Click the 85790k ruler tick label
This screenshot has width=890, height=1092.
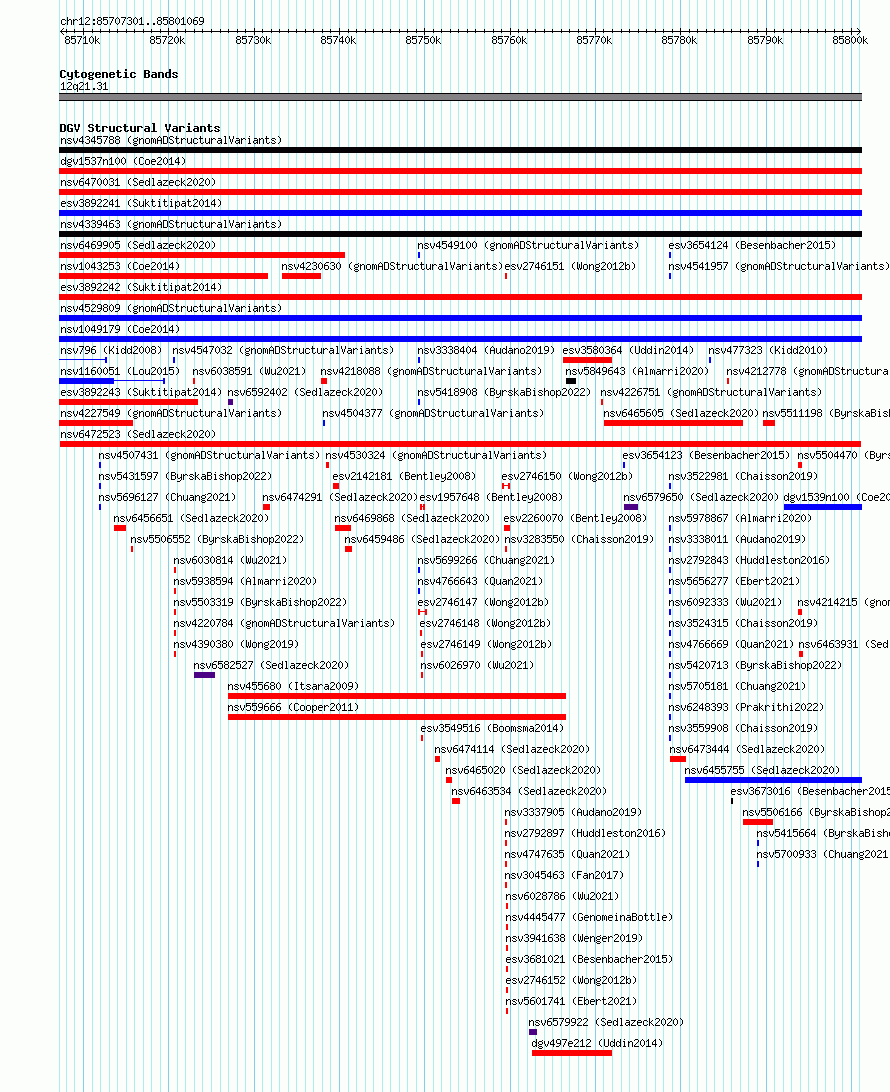765,40
